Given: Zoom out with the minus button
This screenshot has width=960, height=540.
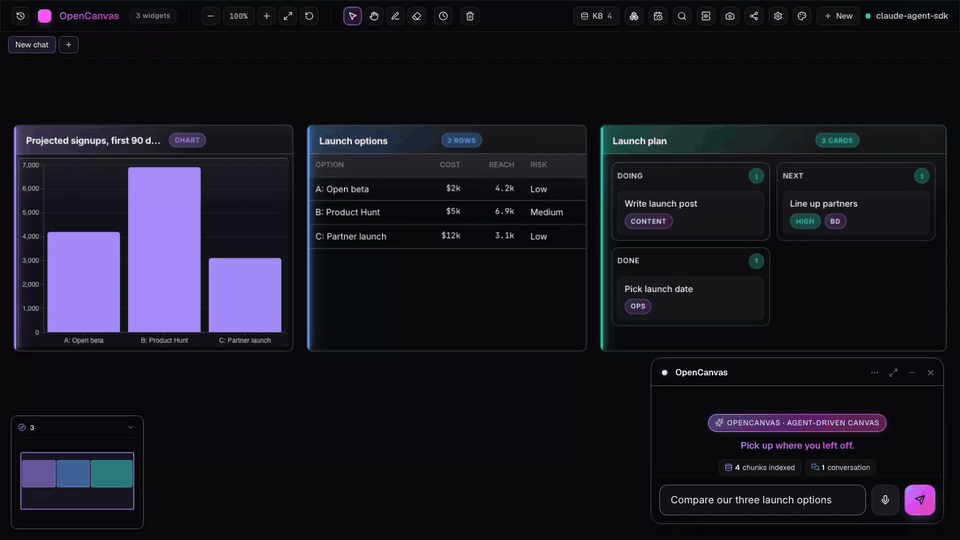Looking at the screenshot, I should (x=211, y=16).
